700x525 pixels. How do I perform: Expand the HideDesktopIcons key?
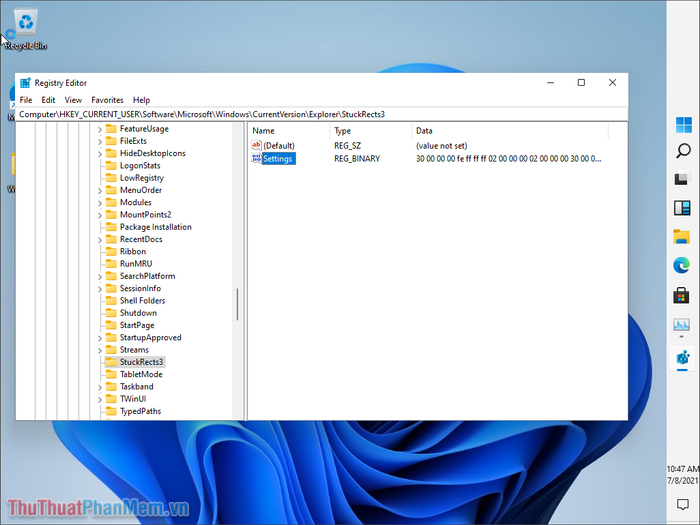tap(100, 154)
